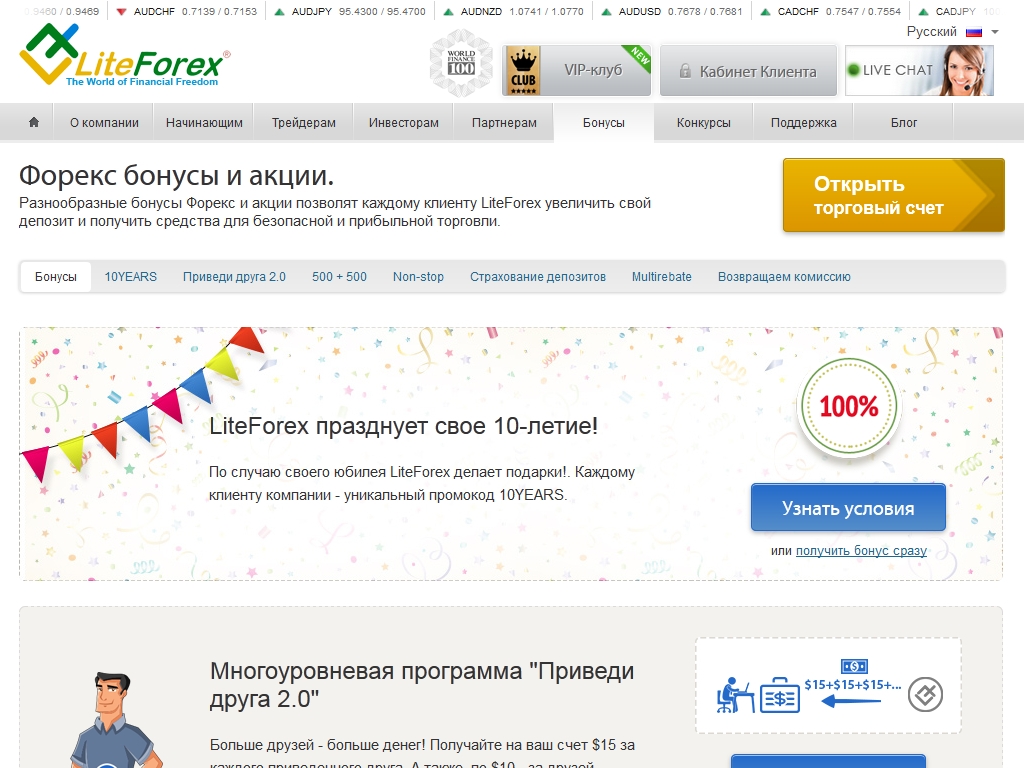Click the LiteForex logo

125,57
